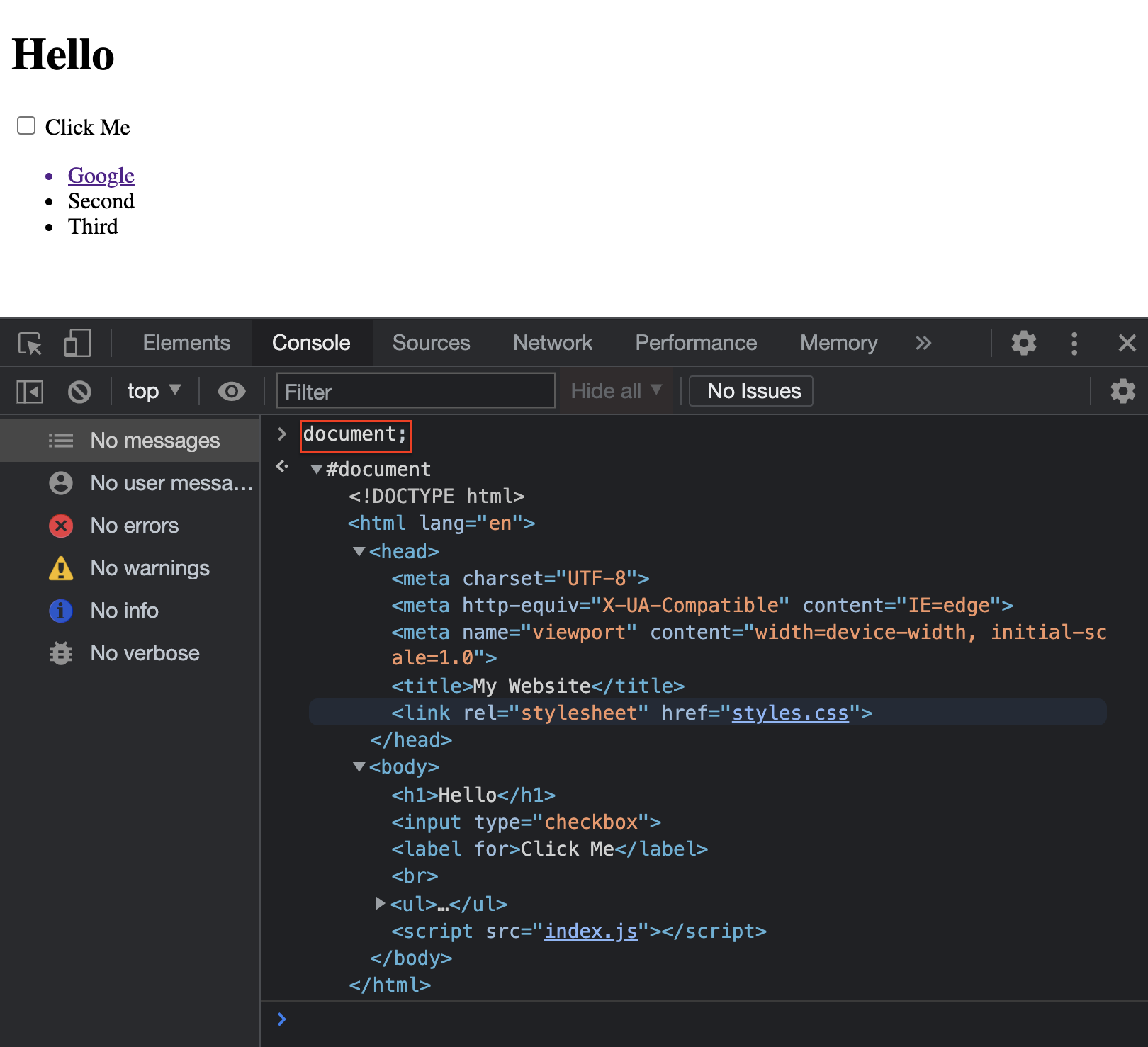The image size is (1148, 1047).
Task: Click the label Click Me line
Action: (550, 849)
